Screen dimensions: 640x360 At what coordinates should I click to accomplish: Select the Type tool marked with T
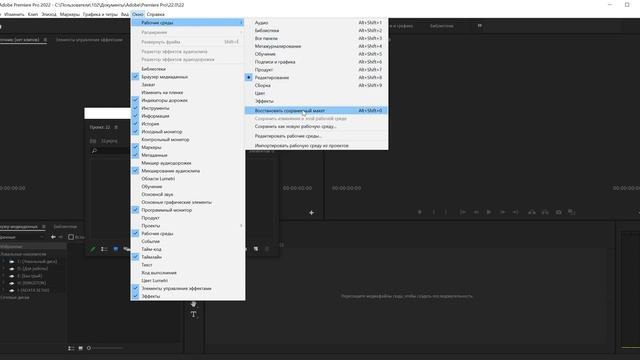[193, 314]
